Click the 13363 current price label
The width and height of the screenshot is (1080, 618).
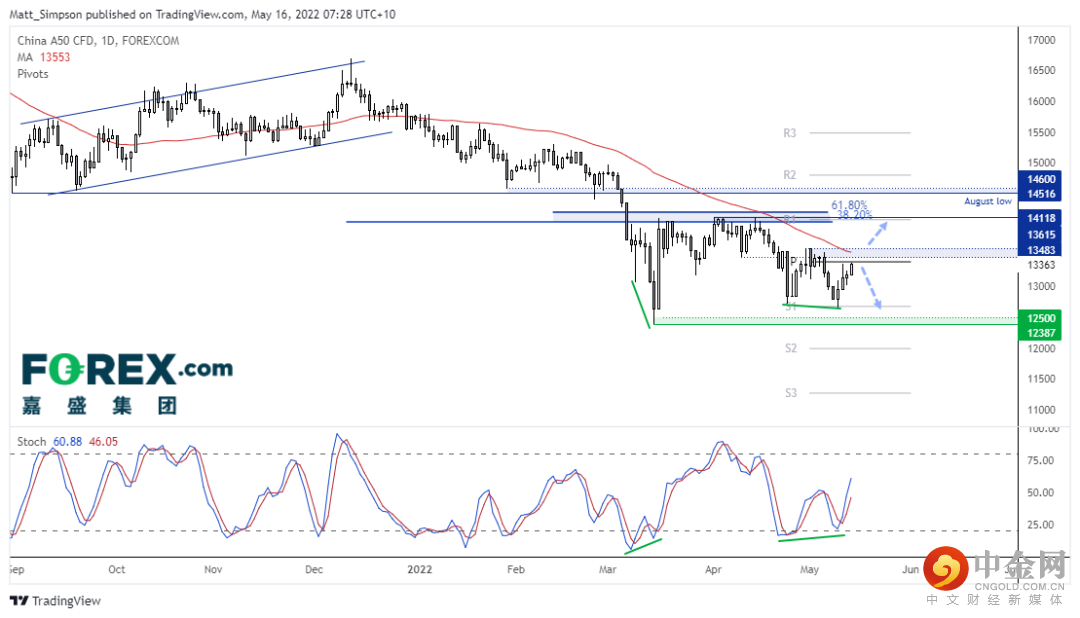(1041, 265)
